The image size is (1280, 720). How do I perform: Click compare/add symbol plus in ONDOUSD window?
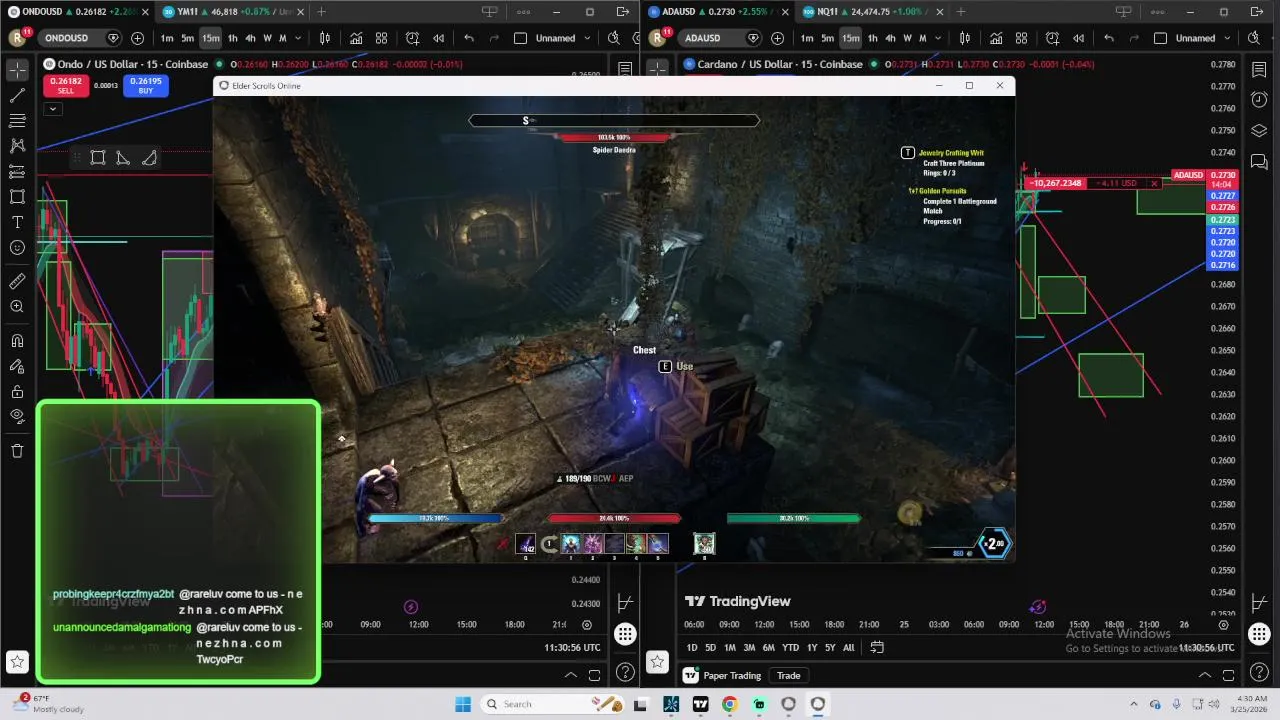click(x=137, y=38)
